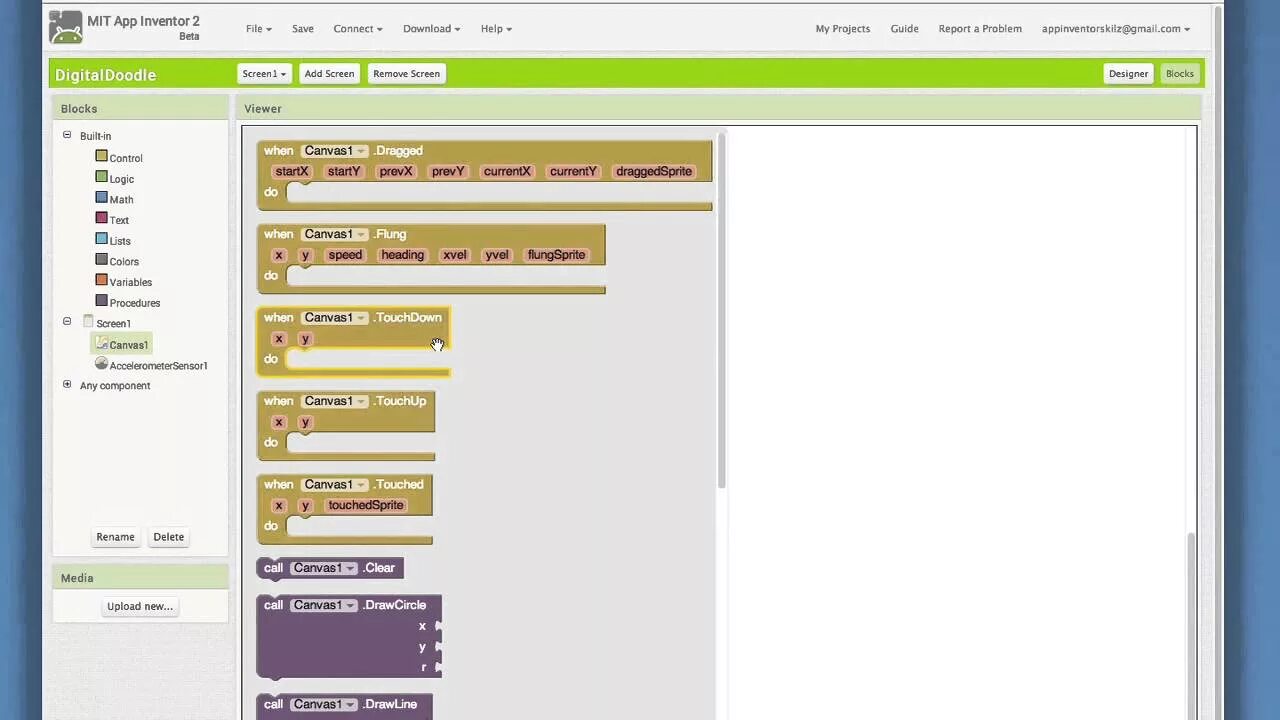This screenshot has height=720, width=1280.
Task: Select the xvel parameter
Action: pyautogui.click(x=455, y=255)
